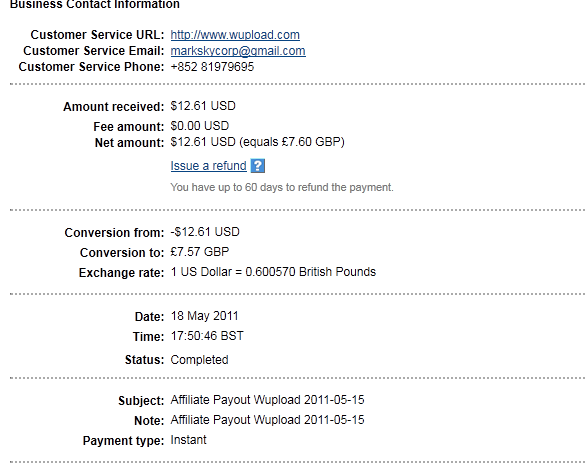
Task: Click the Subject Affiliate Payout Wupload text
Action: (x=268, y=400)
